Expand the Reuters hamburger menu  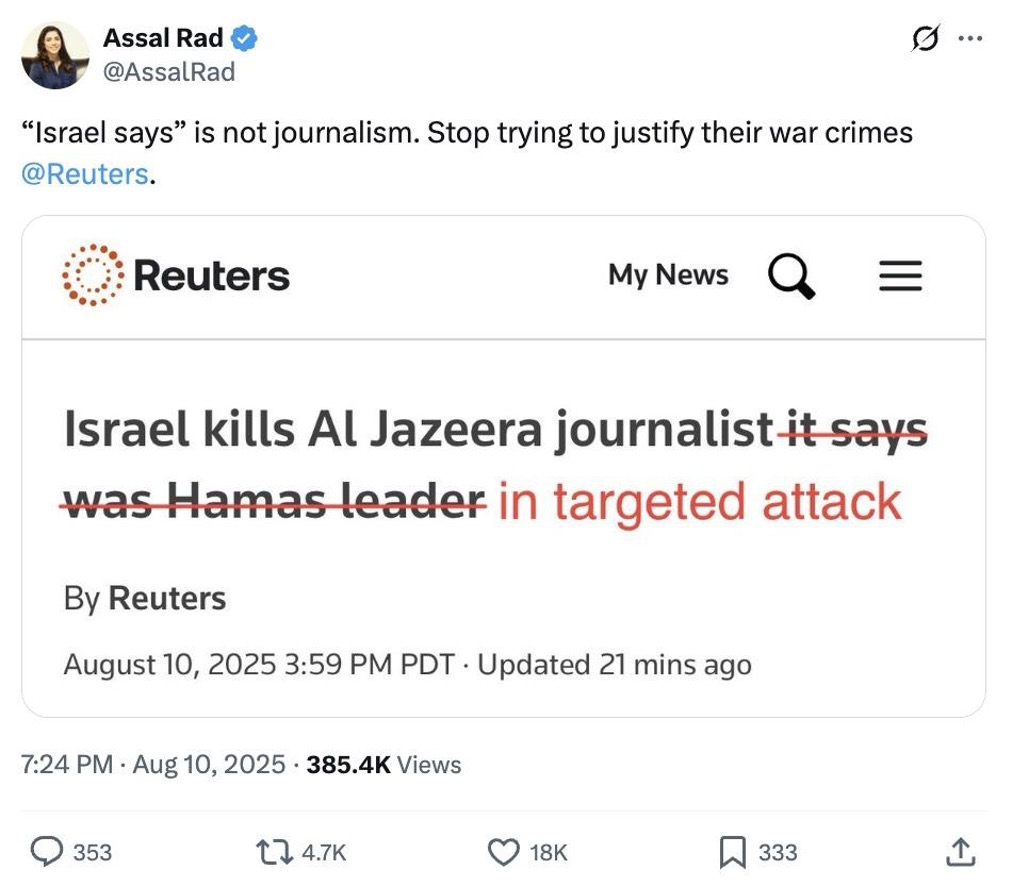click(900, 275)
